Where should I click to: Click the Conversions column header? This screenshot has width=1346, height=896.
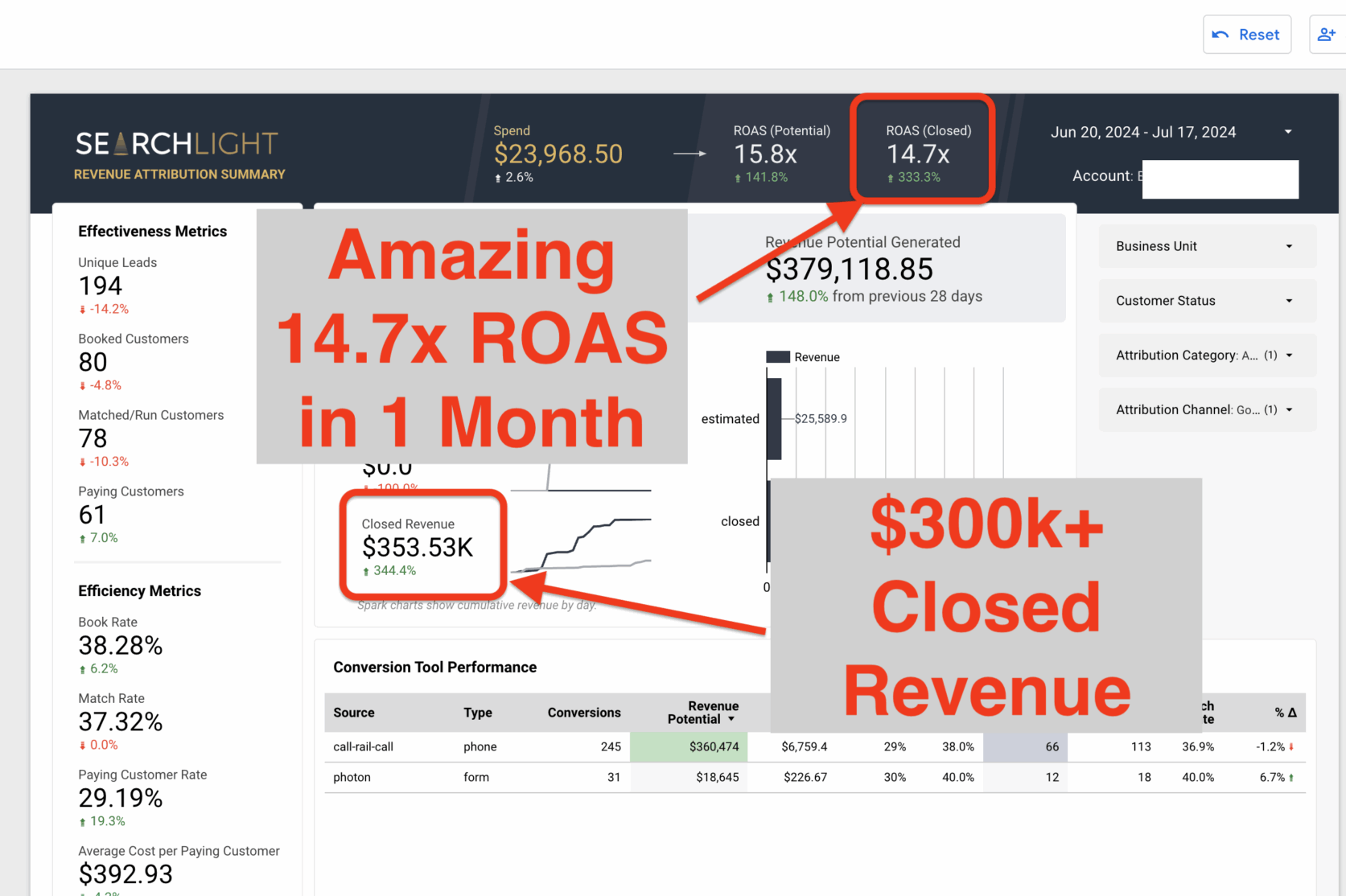click(x=583, y=713)
